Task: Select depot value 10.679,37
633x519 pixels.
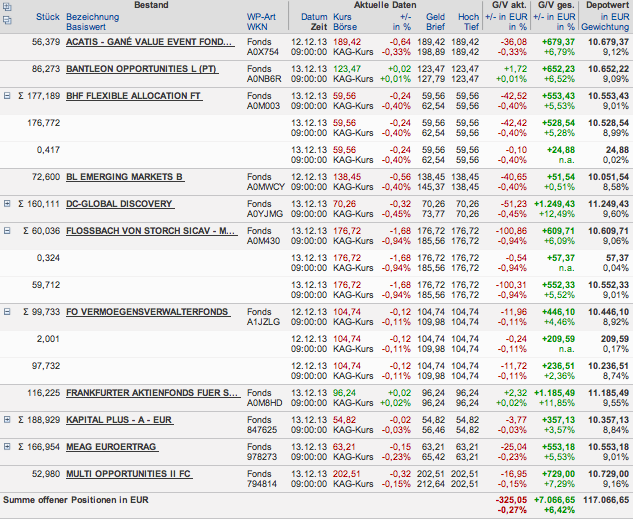Action: 608,42
